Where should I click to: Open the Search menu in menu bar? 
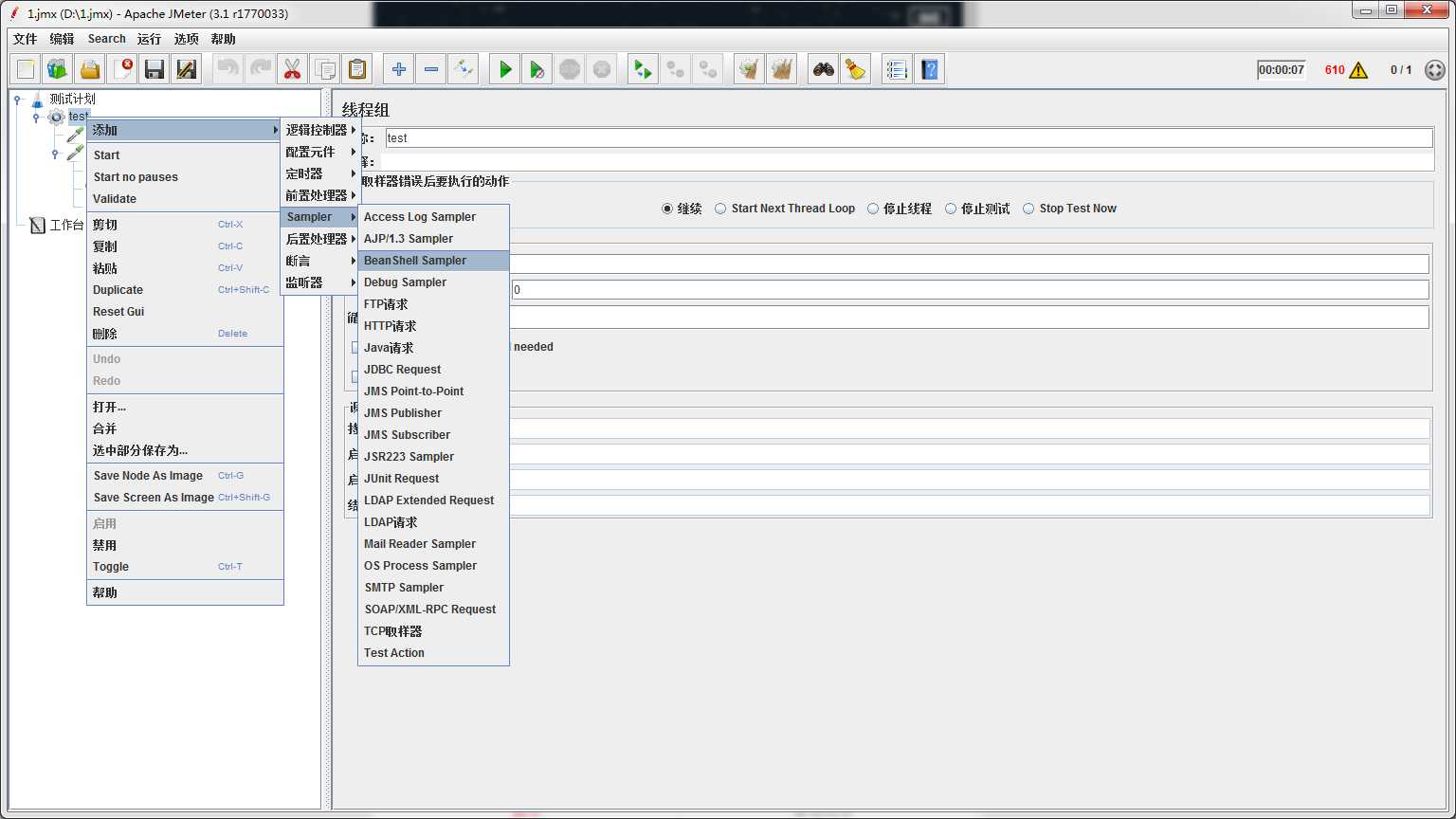tap(106, 39)
